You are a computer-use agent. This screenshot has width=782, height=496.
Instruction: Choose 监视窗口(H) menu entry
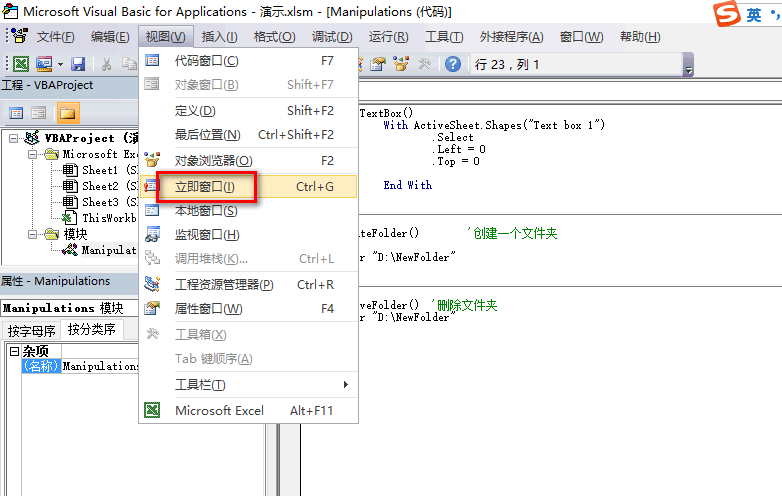[x=248, y=235]
